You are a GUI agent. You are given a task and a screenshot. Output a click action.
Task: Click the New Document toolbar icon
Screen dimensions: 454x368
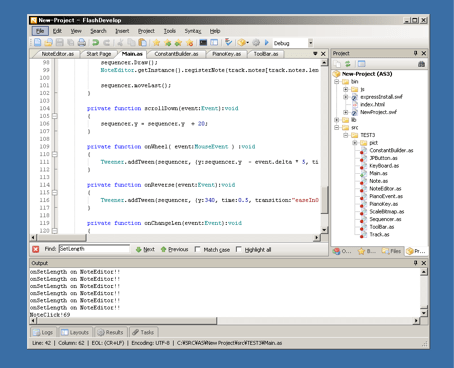coord(38,43)
